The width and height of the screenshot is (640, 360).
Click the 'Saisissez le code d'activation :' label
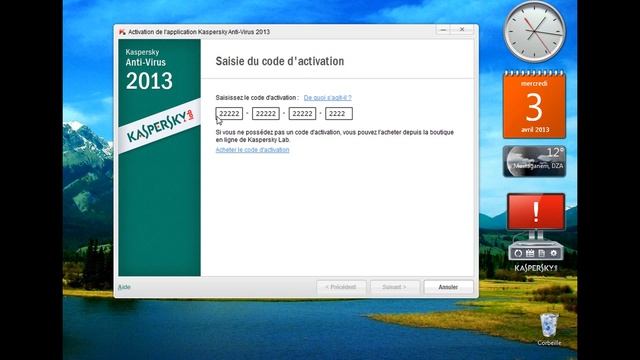pyautogui.click(x=257, y=98)
